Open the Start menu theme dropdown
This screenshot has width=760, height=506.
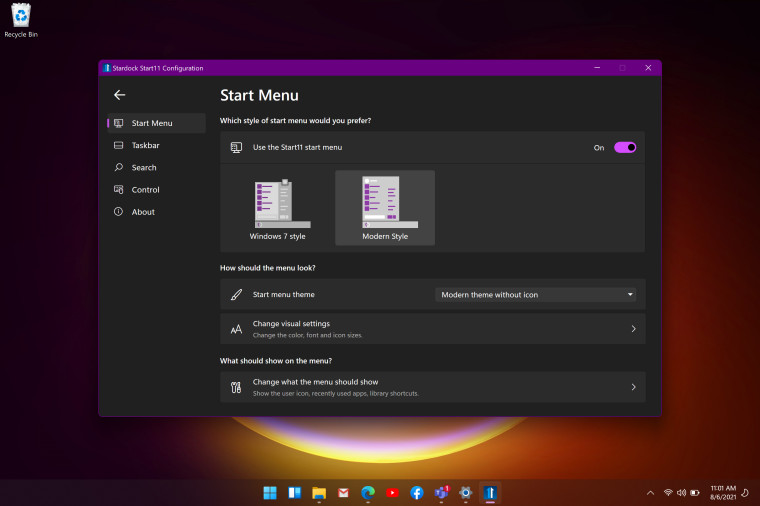click(x=536, y=295)
